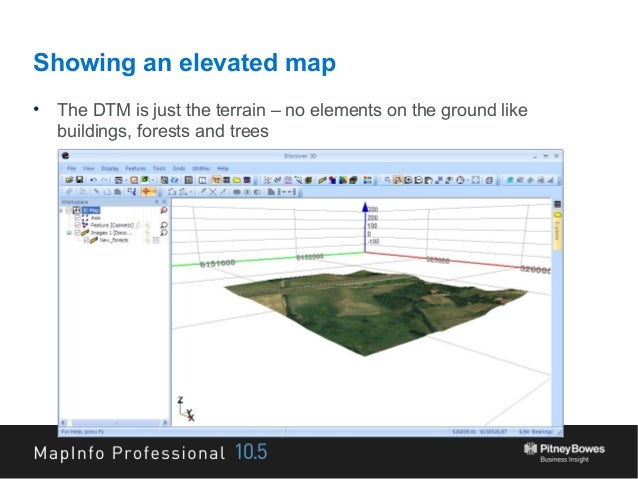The image size is (638, 479).
Task: Pin the Workspace panel with the pin button
Action: pyautogui.click(x=157, y=202)
